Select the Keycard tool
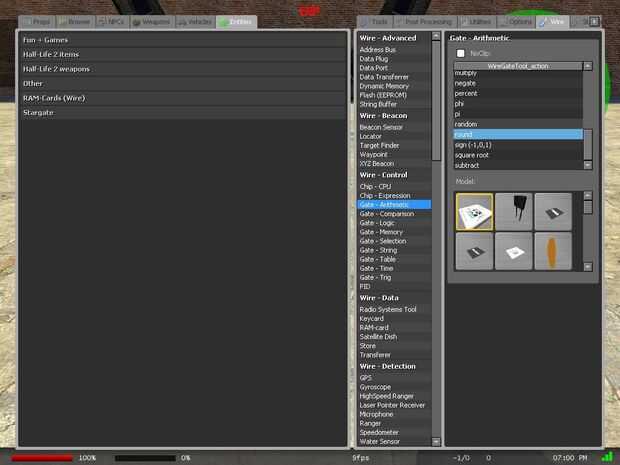 click(x=394, y=319)
